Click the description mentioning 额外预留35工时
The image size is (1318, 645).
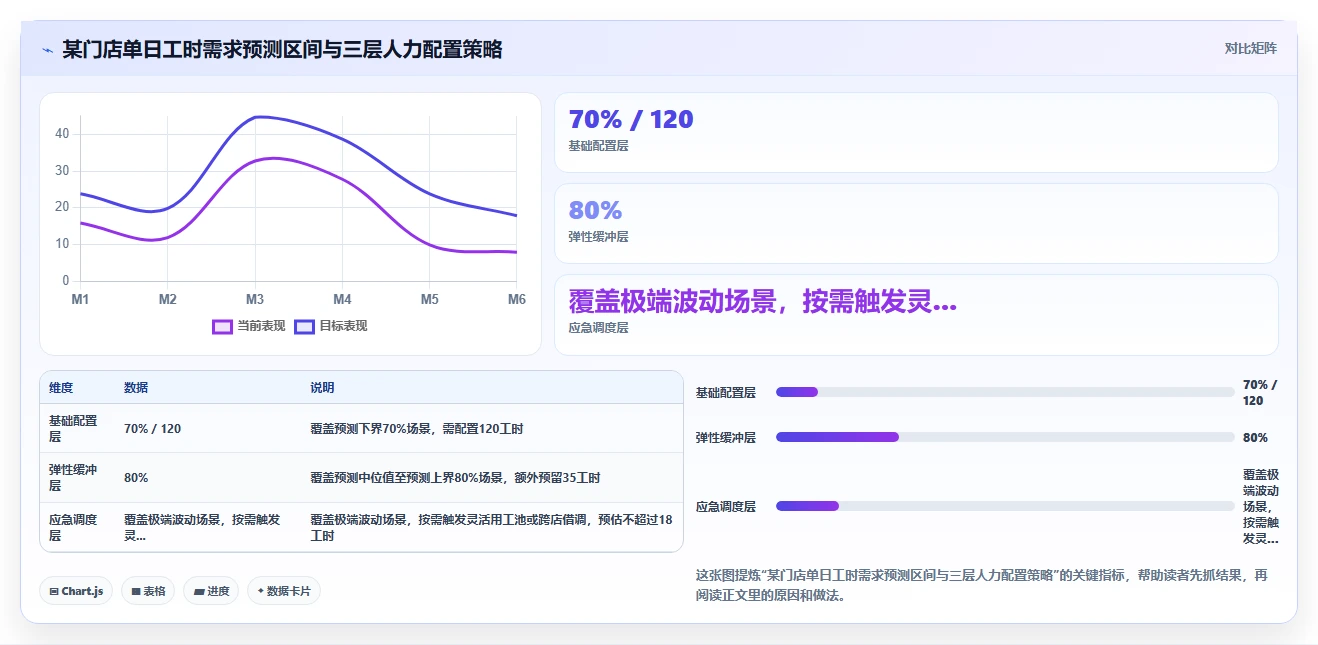point(455,478)
